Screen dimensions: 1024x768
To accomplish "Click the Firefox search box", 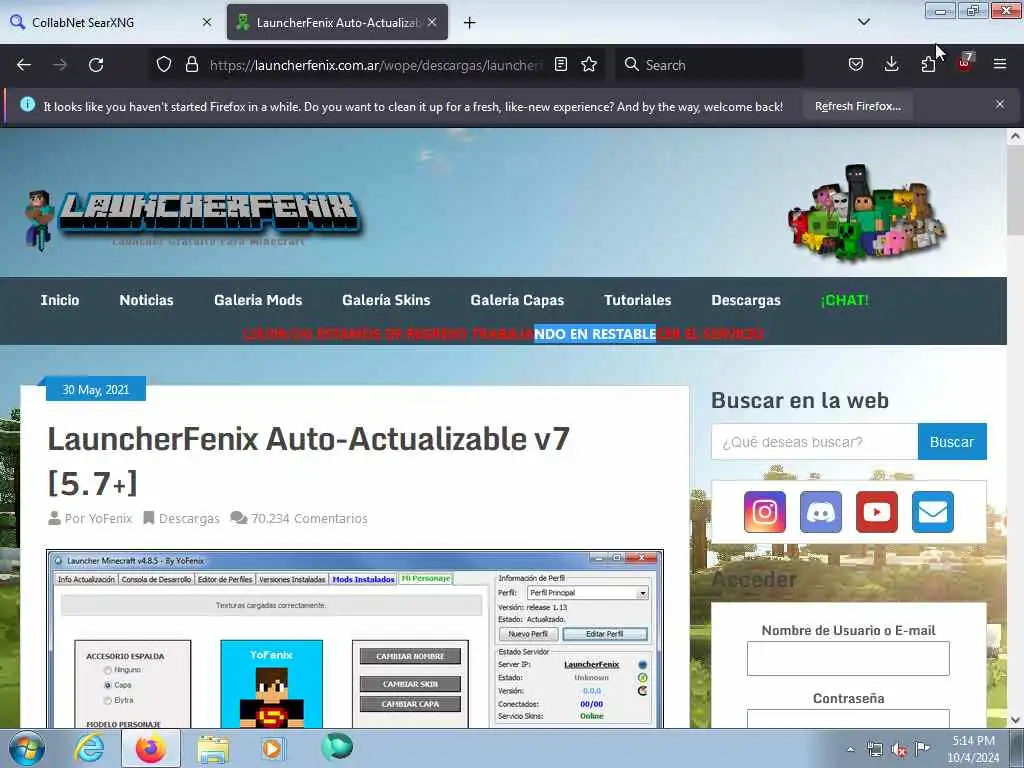I will [x=711, y=65].
